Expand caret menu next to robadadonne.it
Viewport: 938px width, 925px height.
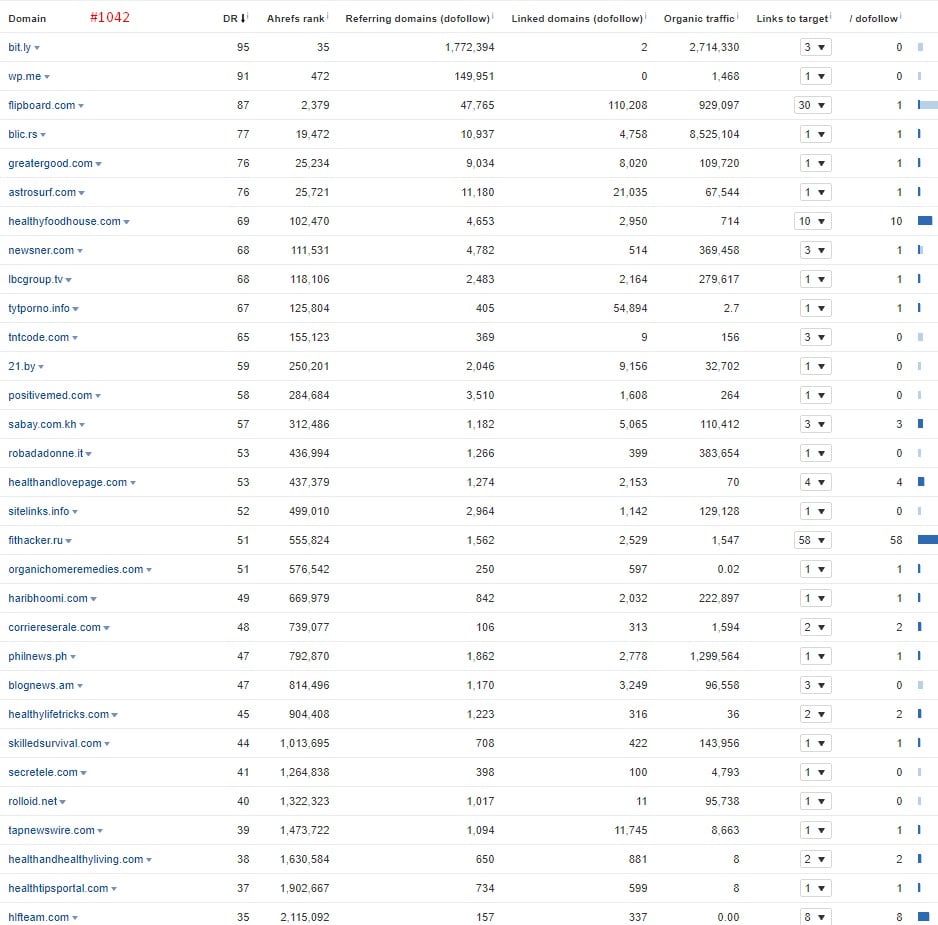point(89,454)
